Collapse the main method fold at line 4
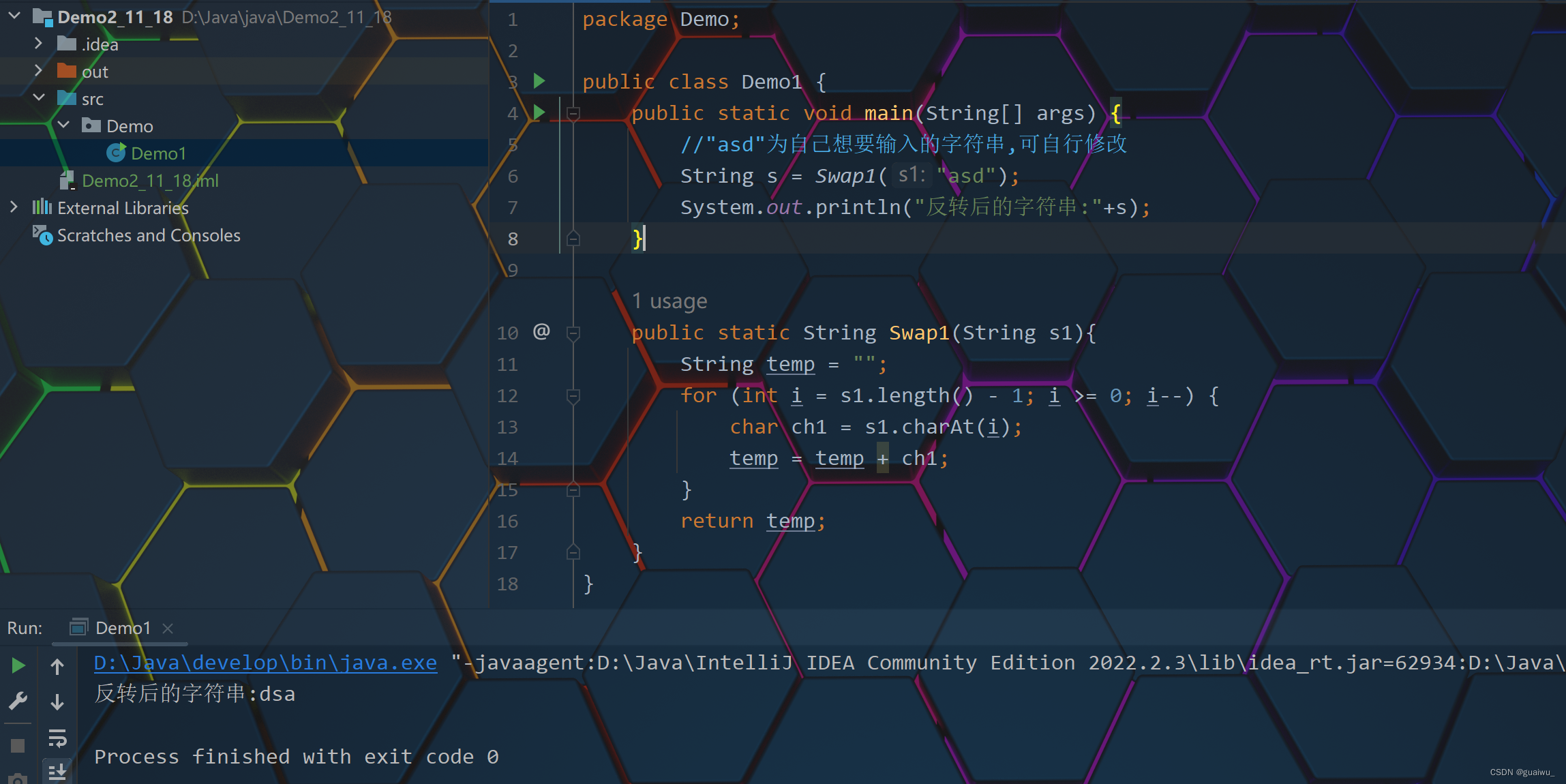This screenshot has width=1566, height=784. pos(573,113)
